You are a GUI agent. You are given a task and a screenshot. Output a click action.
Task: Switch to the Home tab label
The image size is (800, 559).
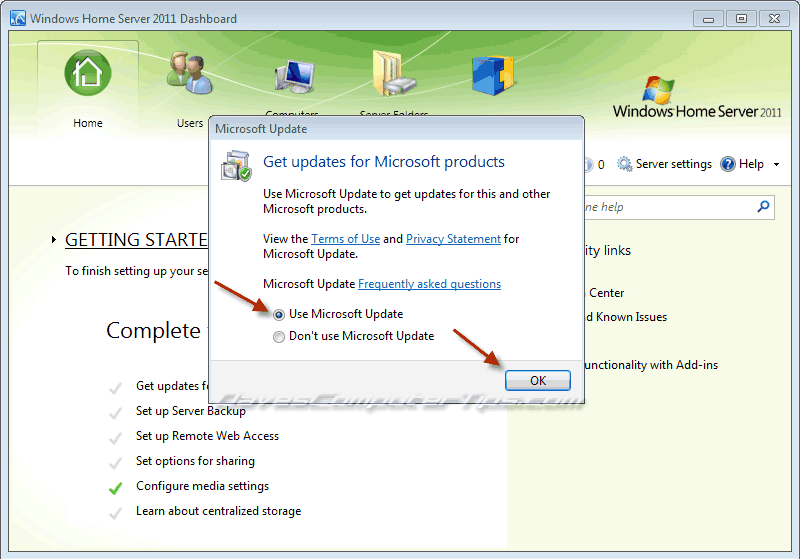(x=88, y=123)
